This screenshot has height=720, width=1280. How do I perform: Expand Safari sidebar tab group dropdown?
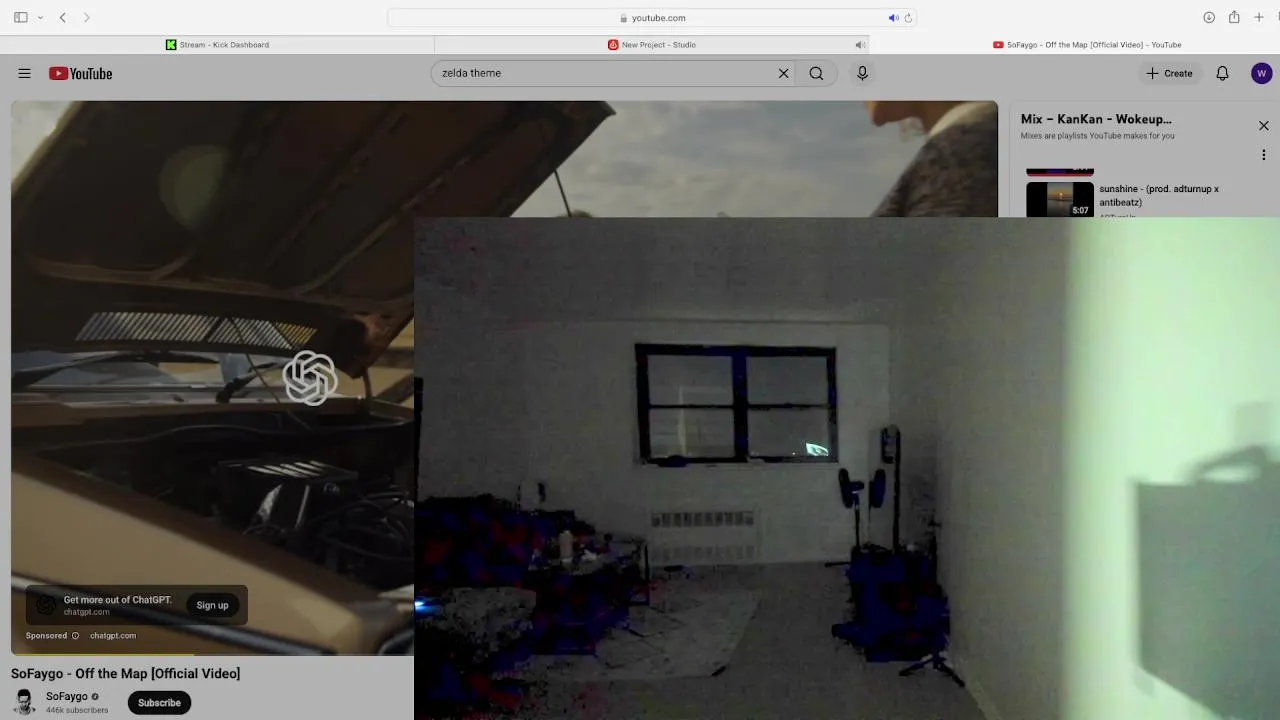40,17
